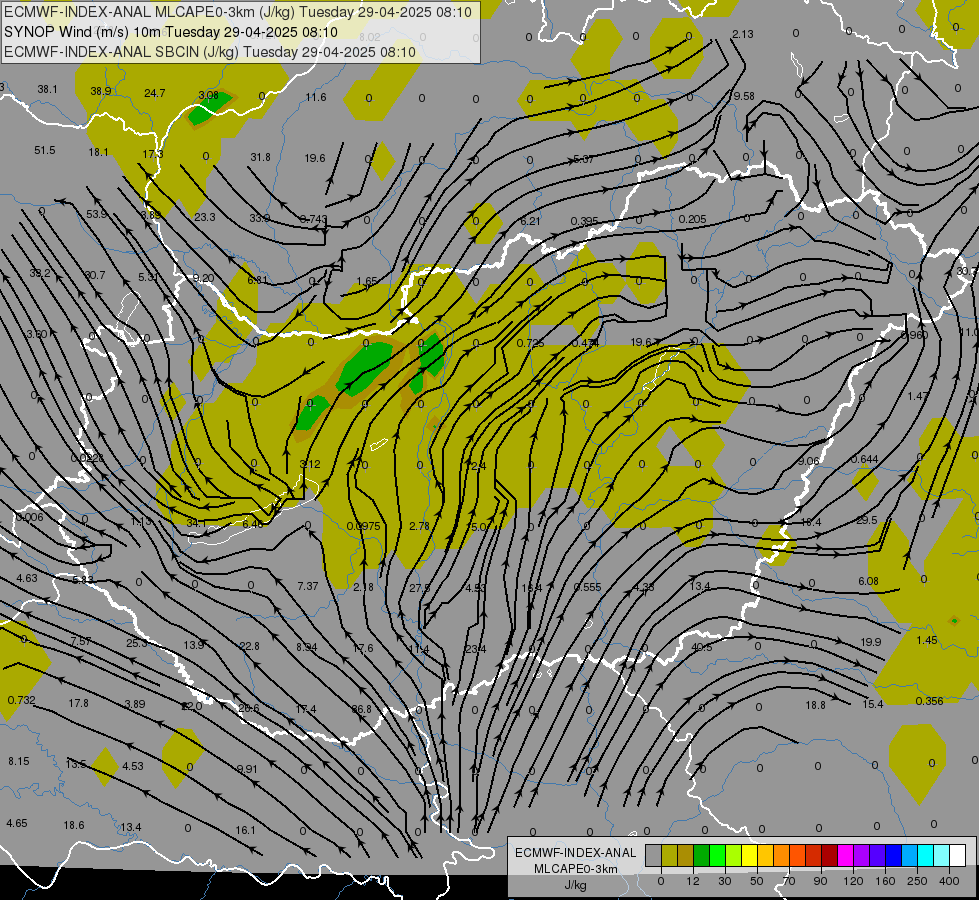Image resolution: width=979 pixels, height=900 pixels.
Task: Select the cyan swatch in the color scale
Action: click(x=925, y=855)
